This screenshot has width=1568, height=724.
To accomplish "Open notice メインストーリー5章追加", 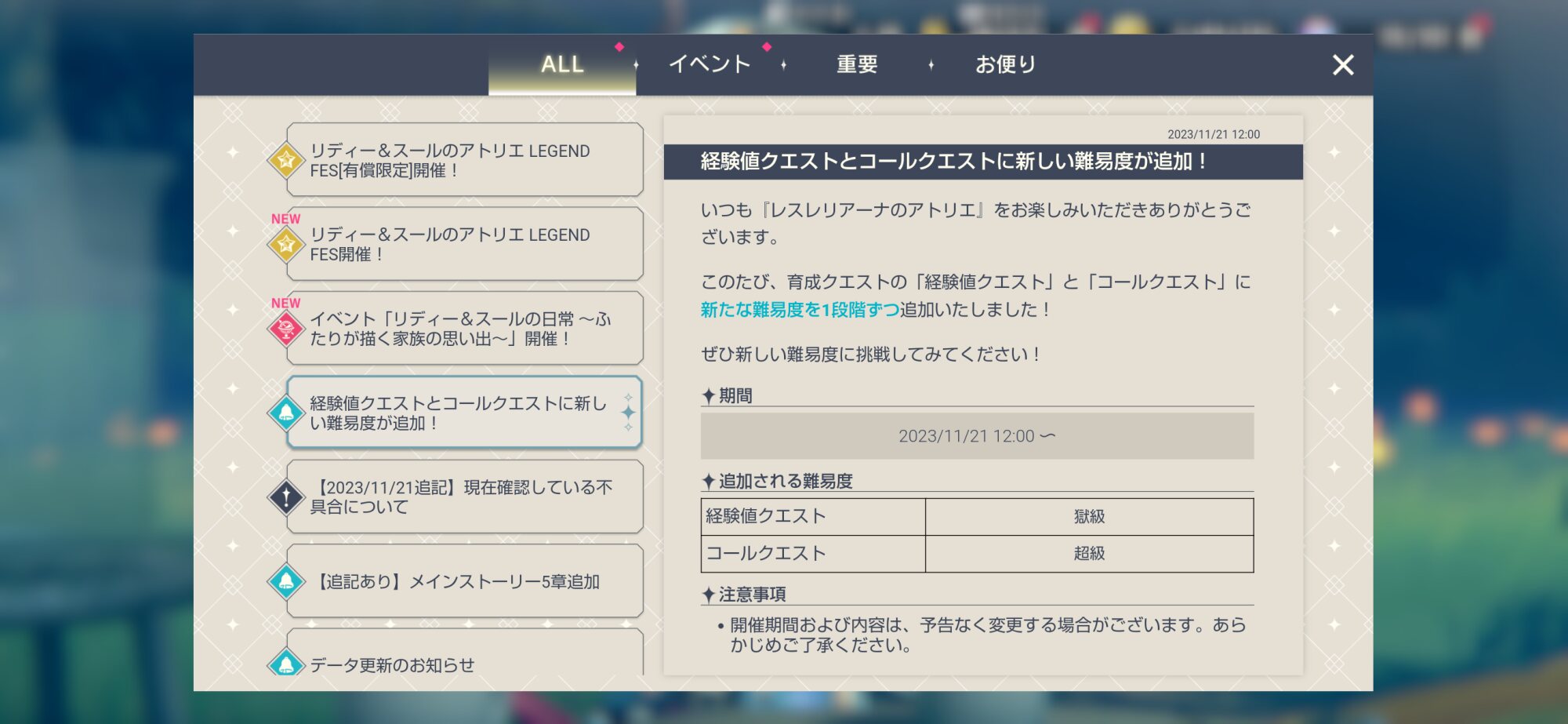I will tap(465, 581).
